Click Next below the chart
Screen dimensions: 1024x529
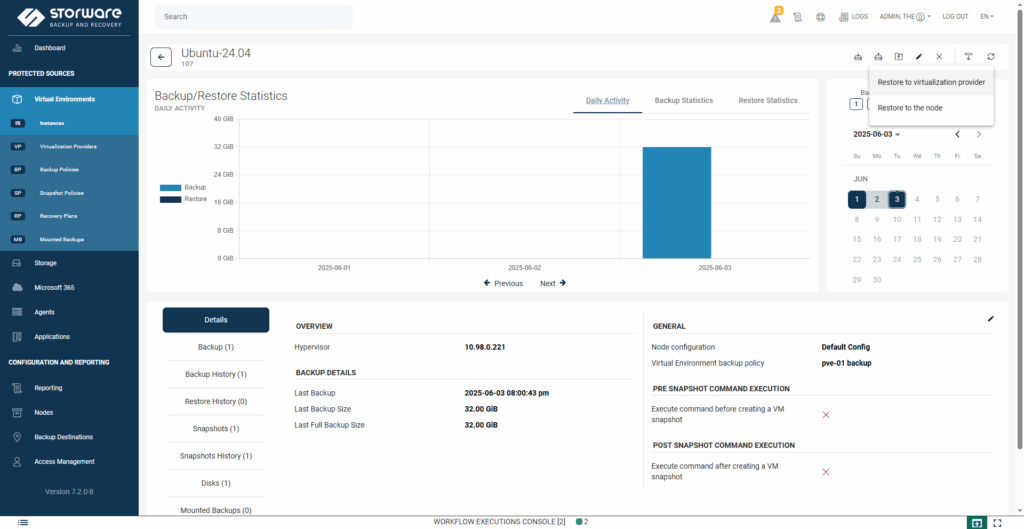click(553, 283)
